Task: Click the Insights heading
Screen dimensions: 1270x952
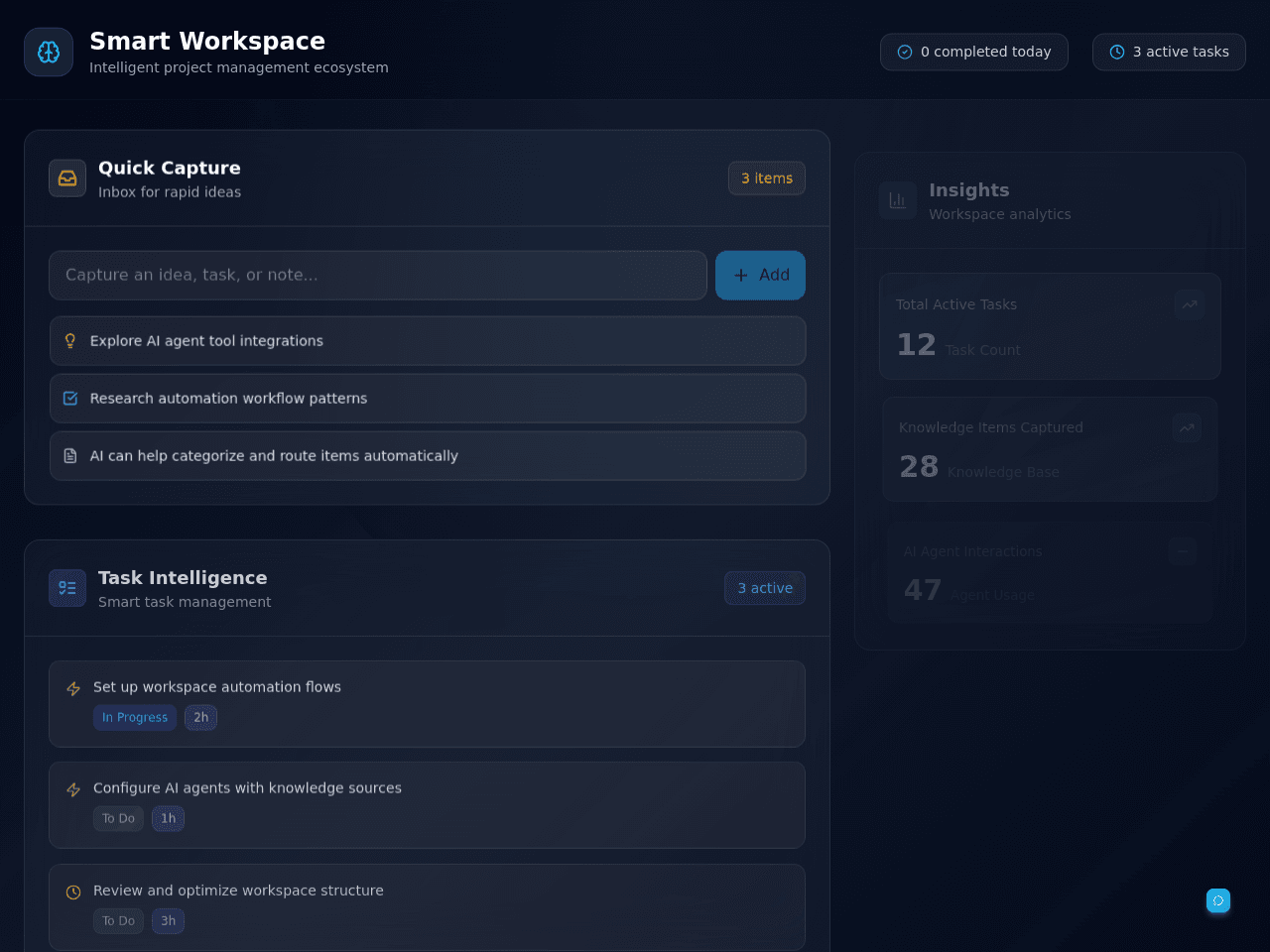Action: [969, 190]
